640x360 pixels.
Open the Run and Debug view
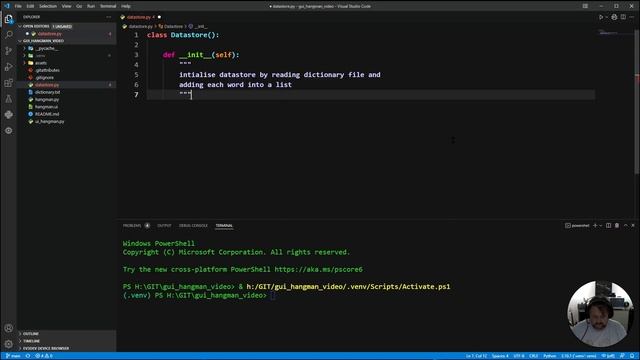(x=9, y=67)
